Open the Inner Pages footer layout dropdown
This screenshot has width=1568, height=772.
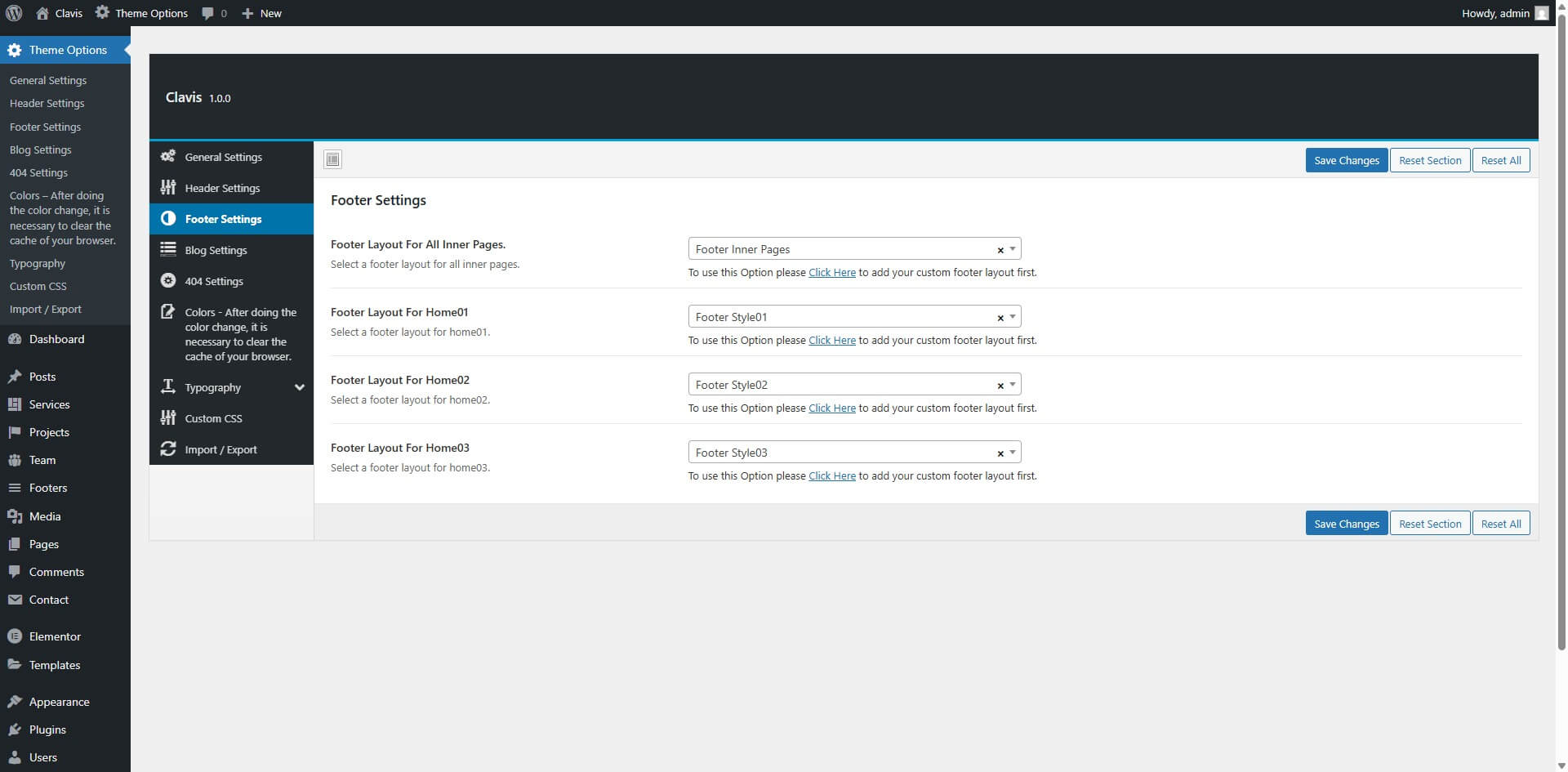click(x=1013, y=248)
